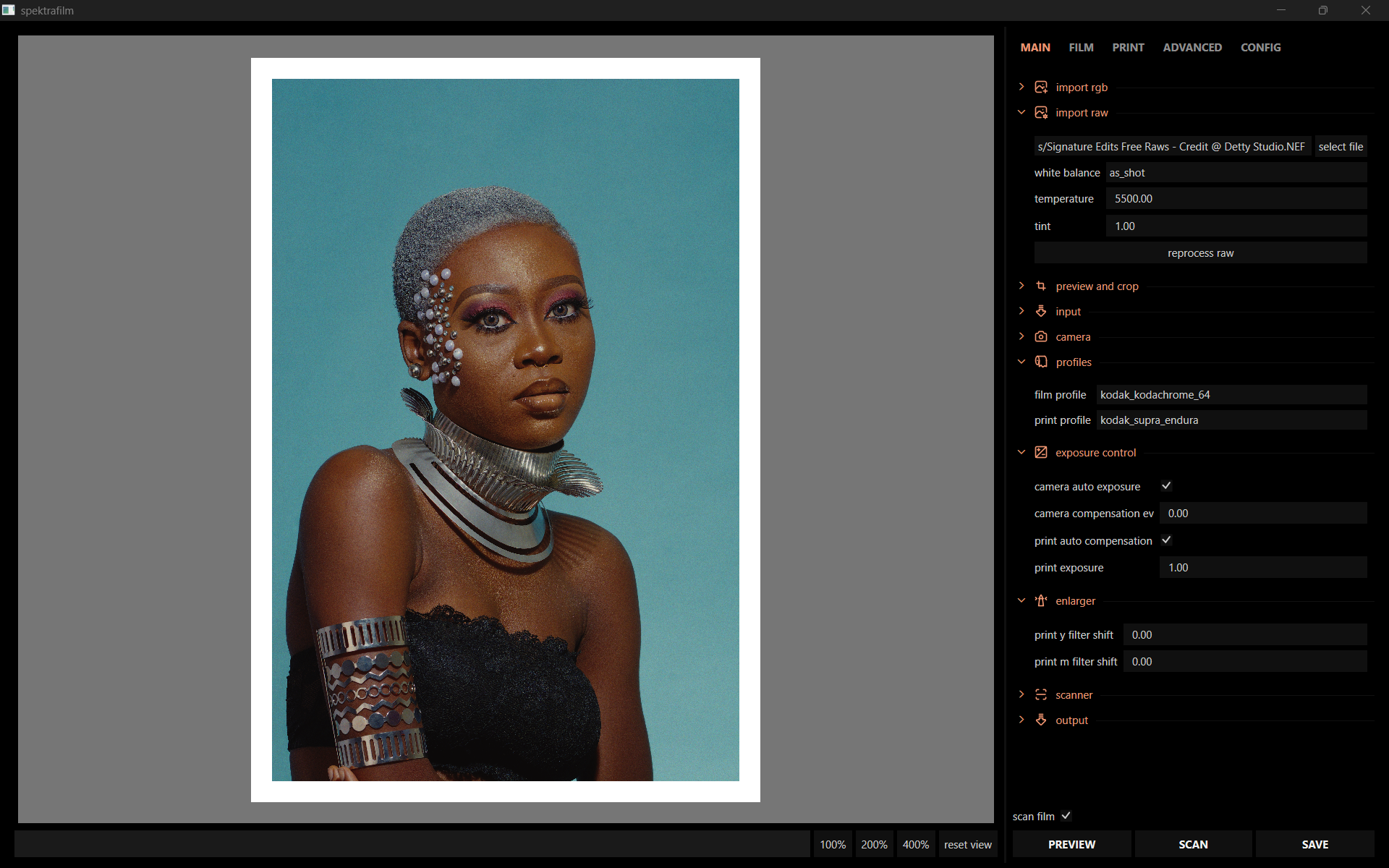Image resolution: width=1389 pixels, height=868 pixels.
Task: Click the camera section icon
Action: 1041,336
